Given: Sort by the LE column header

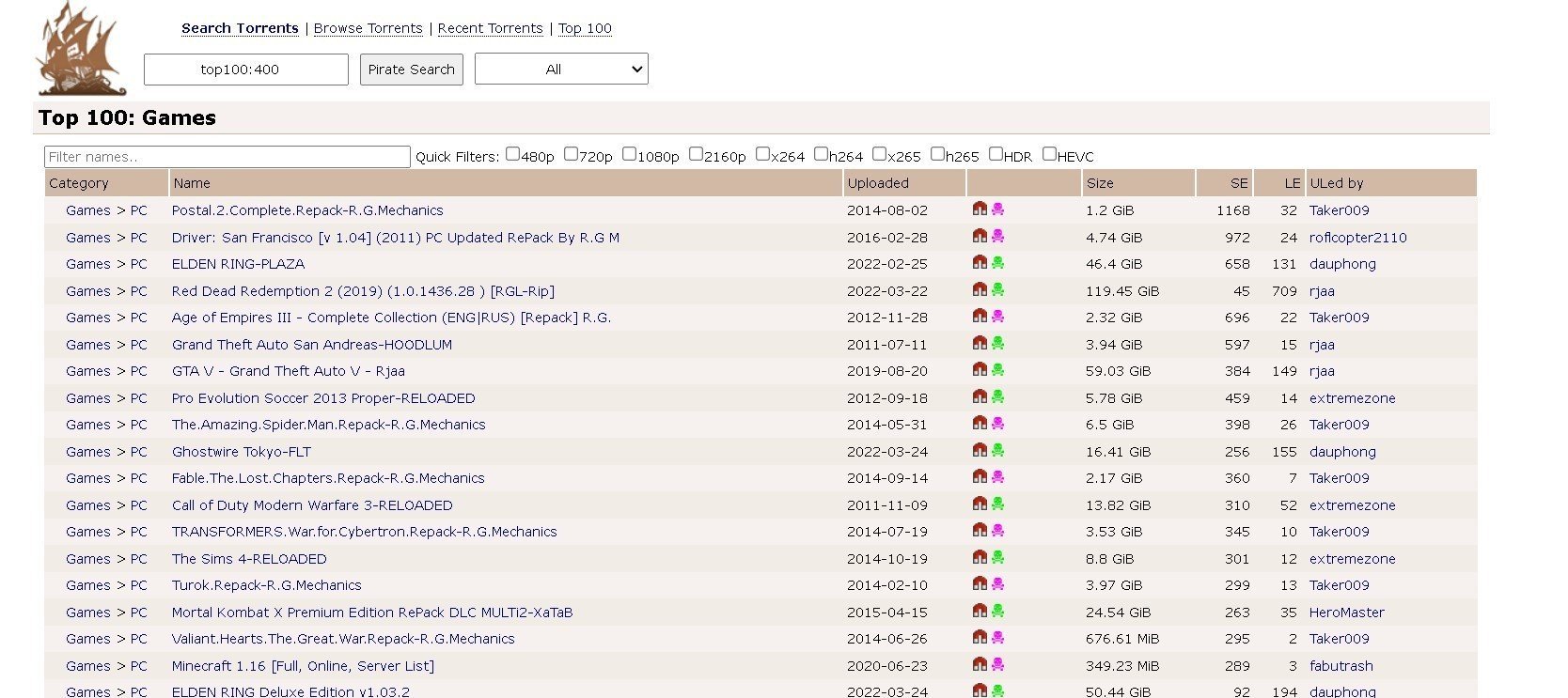Looking at the screenshot, I should tap(1279, 183).
